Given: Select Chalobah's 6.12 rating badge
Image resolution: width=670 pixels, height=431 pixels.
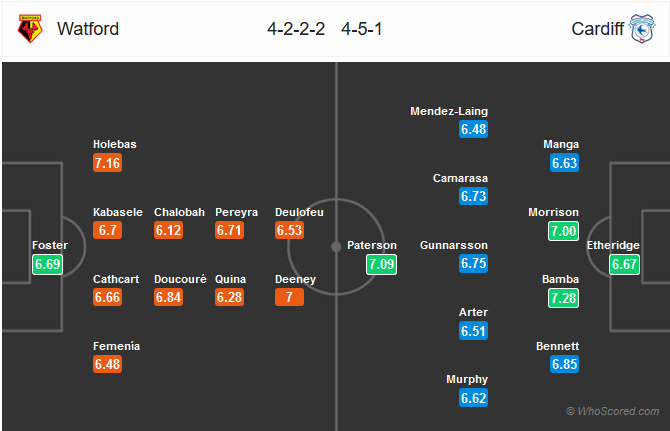Looking at the screenshot, I should 168,230.
